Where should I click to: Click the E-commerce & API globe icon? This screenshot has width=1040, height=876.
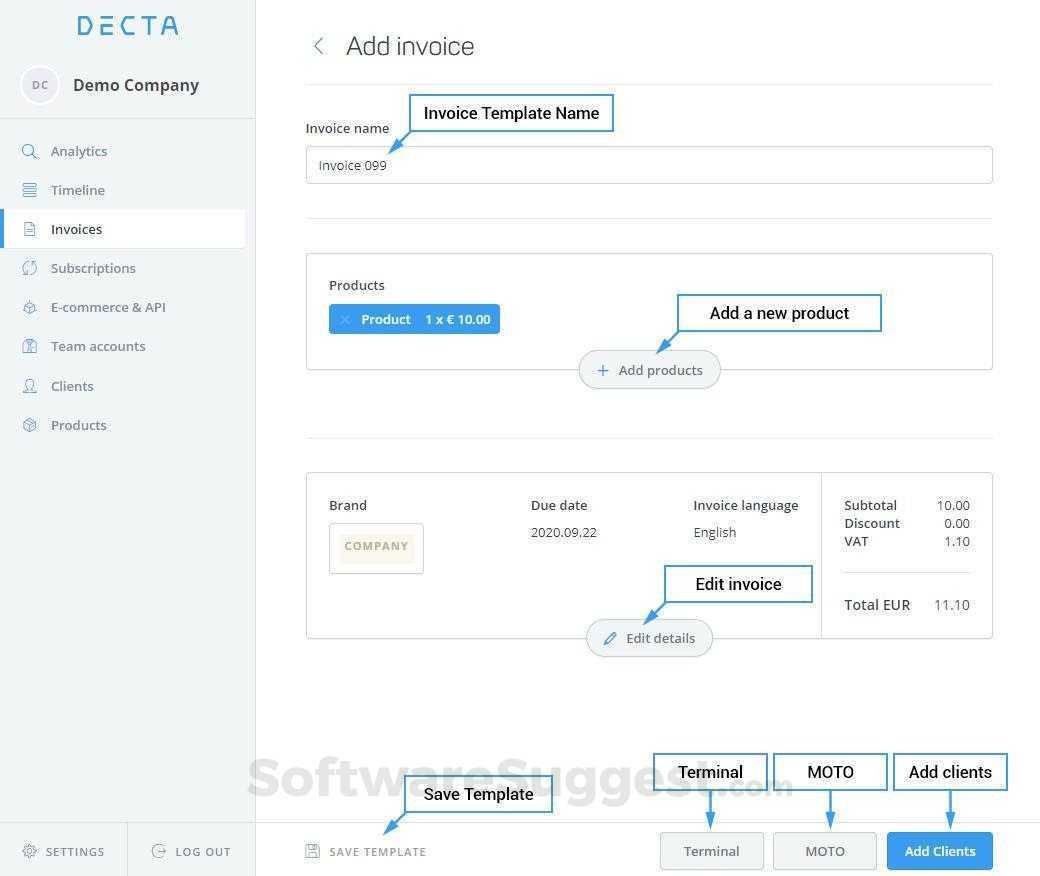point(30,307)
